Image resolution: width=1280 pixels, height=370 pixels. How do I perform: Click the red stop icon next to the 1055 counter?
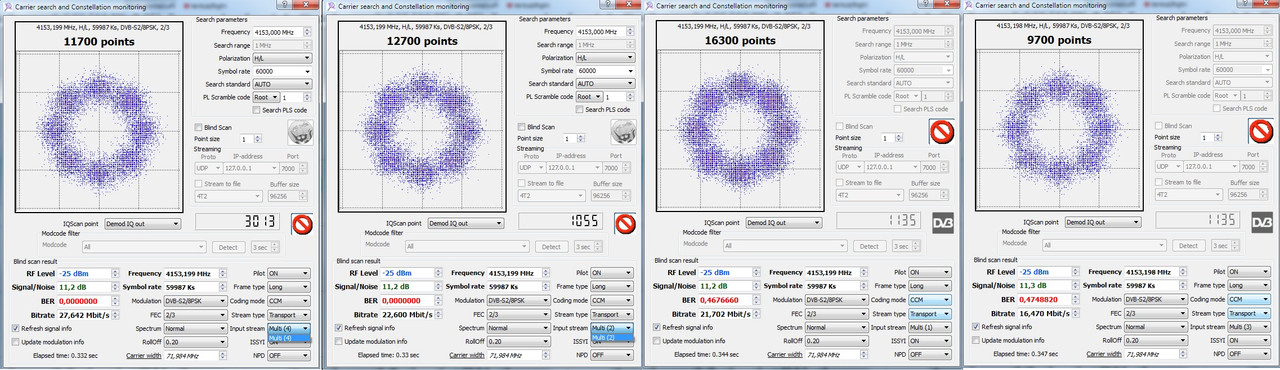click(625, 222)
